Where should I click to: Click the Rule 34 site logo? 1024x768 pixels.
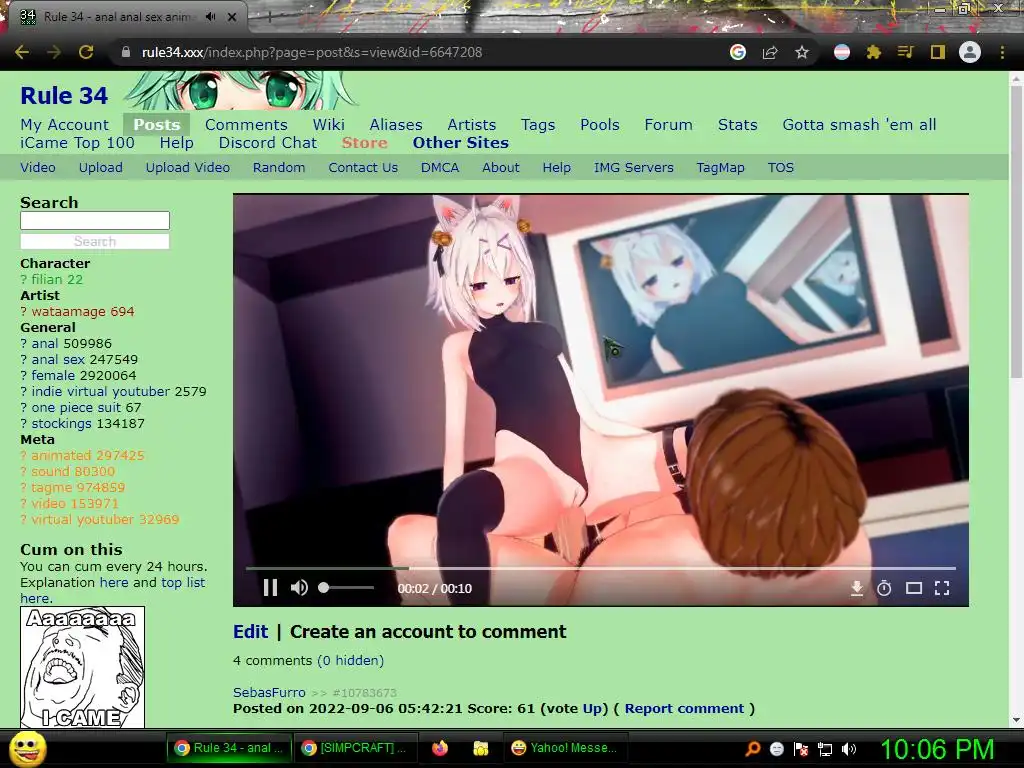64,95
